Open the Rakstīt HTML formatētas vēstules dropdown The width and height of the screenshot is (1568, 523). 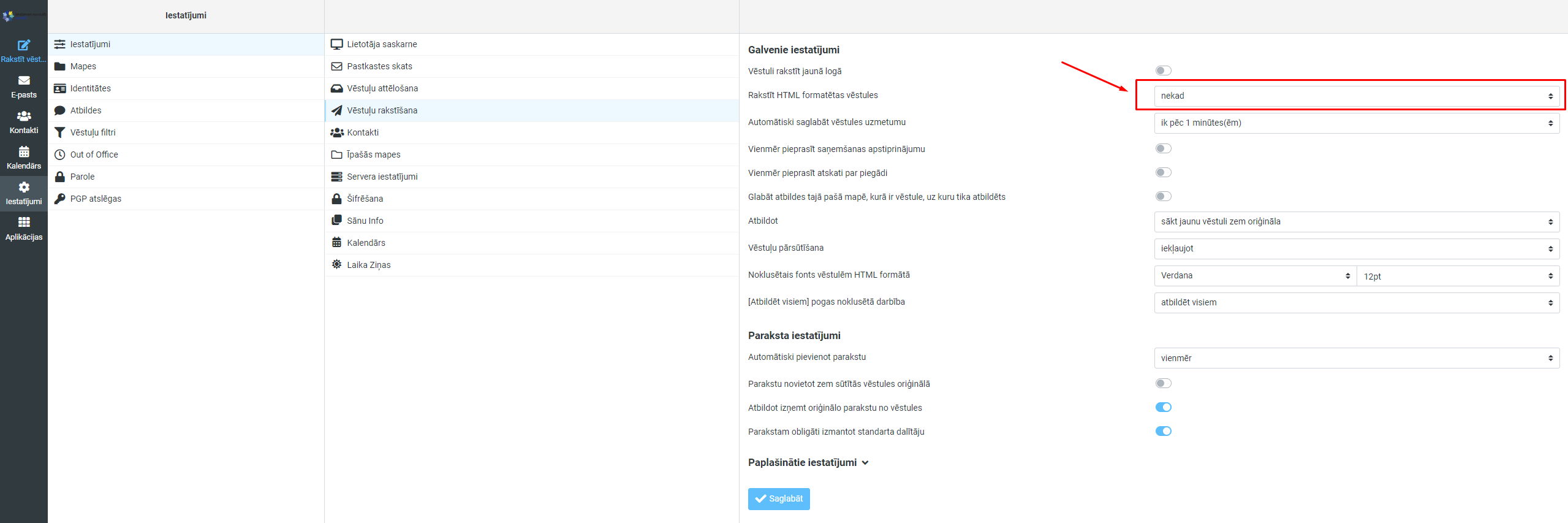click(x=1355, y=96)
